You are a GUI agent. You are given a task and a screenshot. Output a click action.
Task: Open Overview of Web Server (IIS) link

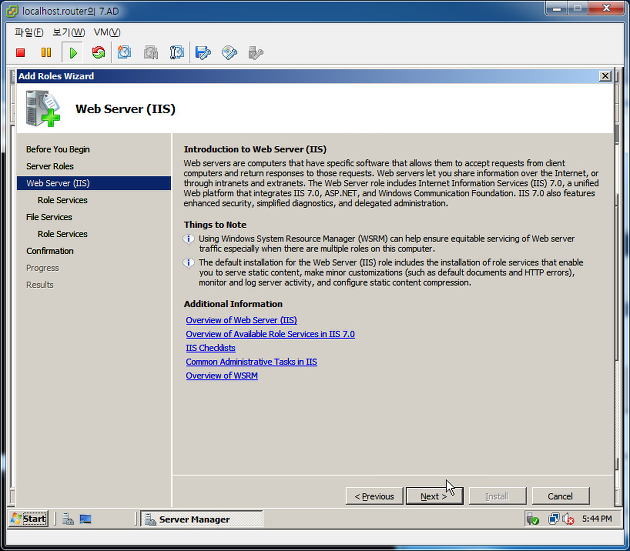241,320
